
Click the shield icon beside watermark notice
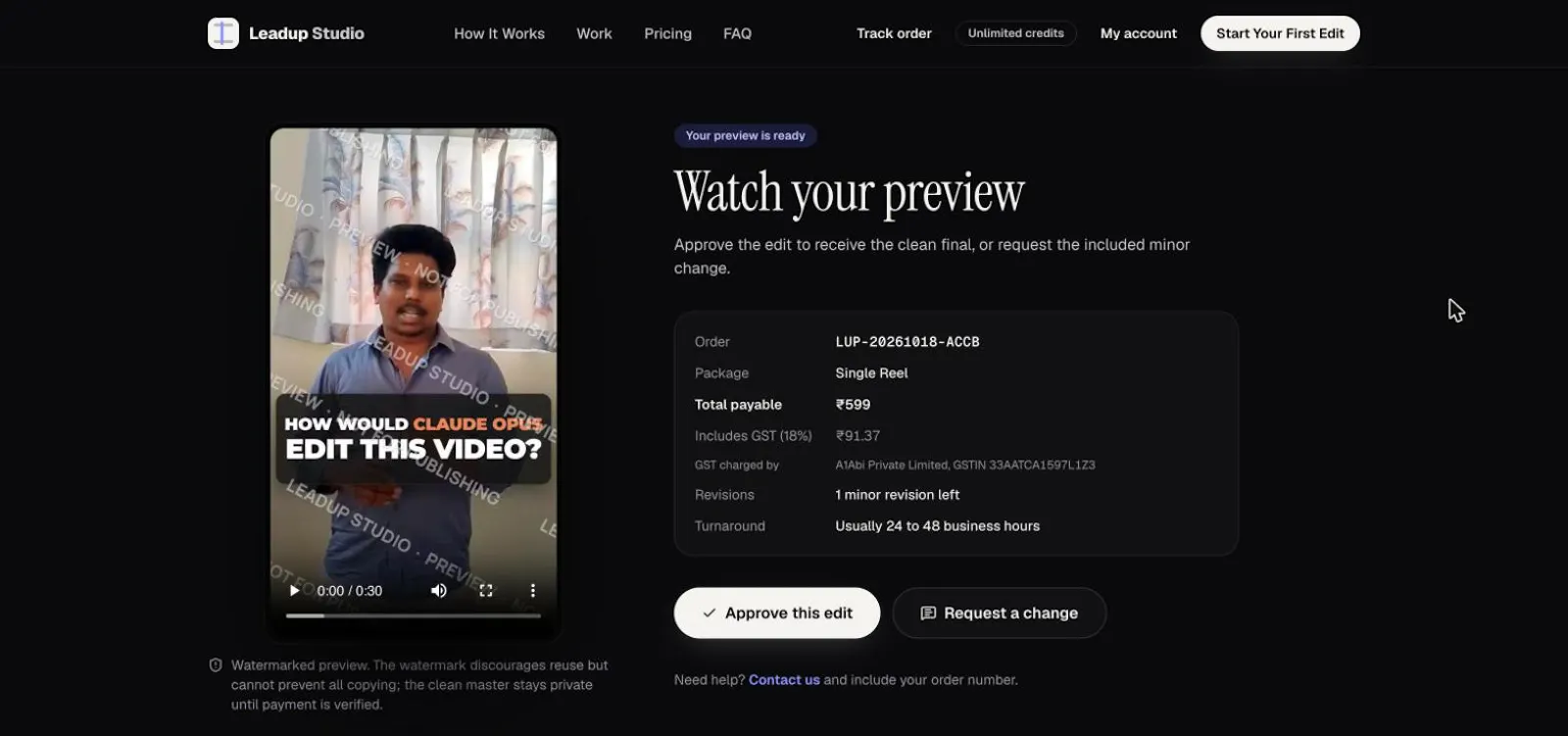click(216, 665)
